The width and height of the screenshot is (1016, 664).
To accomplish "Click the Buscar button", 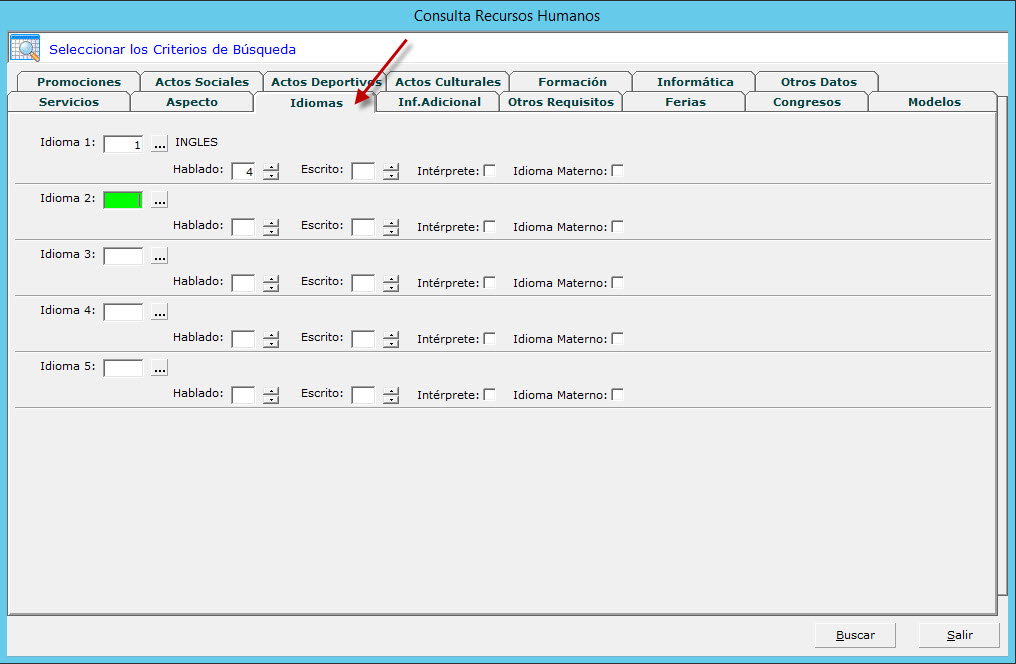I will coord(855,635).
